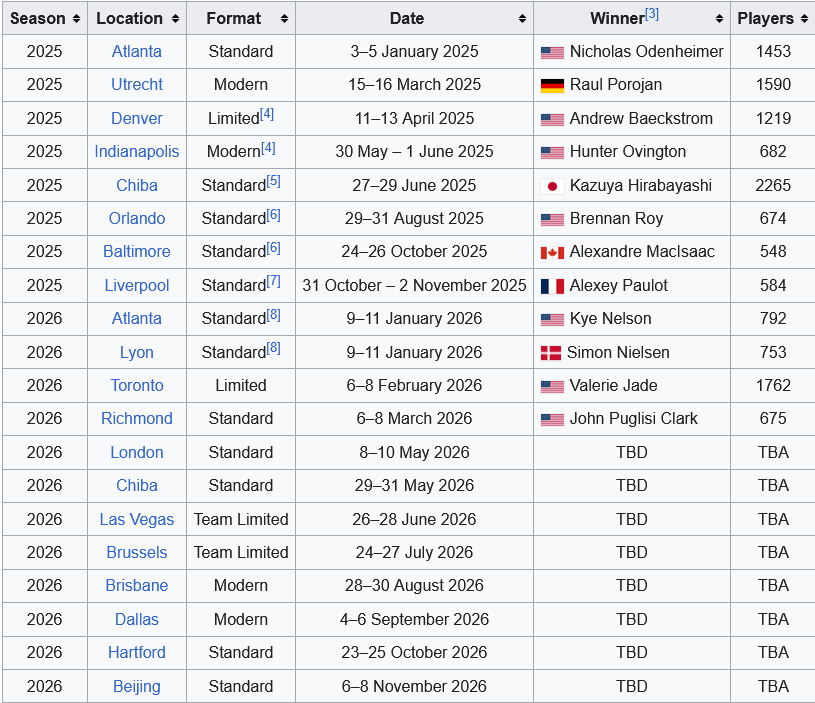
Task: Open the Beijing location link
Action: tap(137, 686)
